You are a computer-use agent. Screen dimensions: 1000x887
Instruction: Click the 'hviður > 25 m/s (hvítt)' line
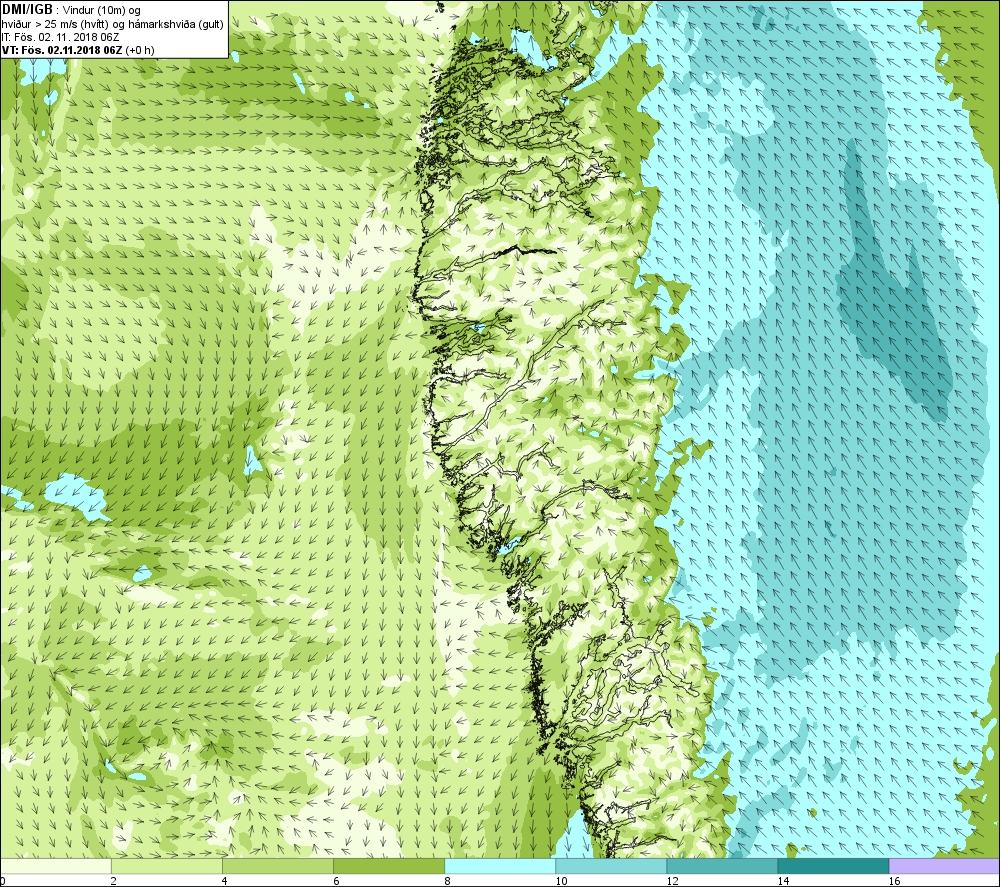pos(55,24)
